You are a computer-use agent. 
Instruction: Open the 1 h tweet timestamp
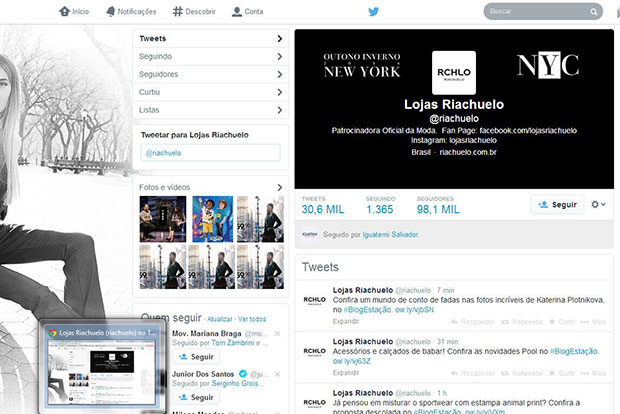point(442,393)
